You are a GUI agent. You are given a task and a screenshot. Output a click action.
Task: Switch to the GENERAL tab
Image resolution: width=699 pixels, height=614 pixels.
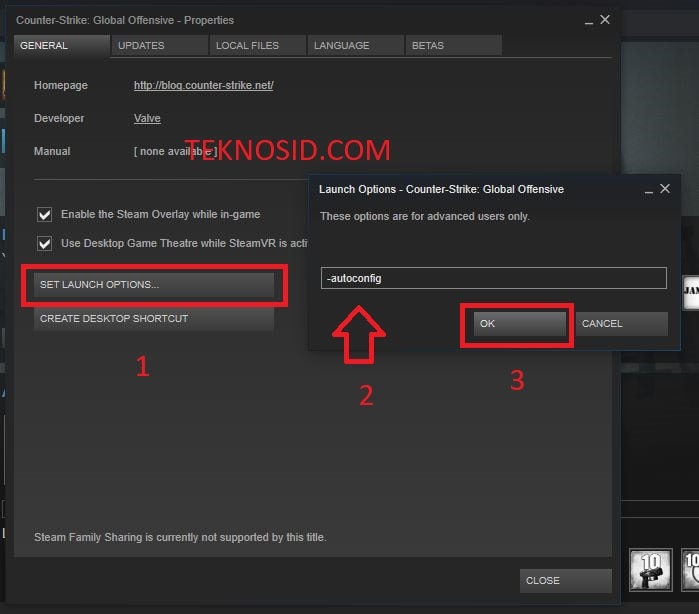(x=62, y=45)
